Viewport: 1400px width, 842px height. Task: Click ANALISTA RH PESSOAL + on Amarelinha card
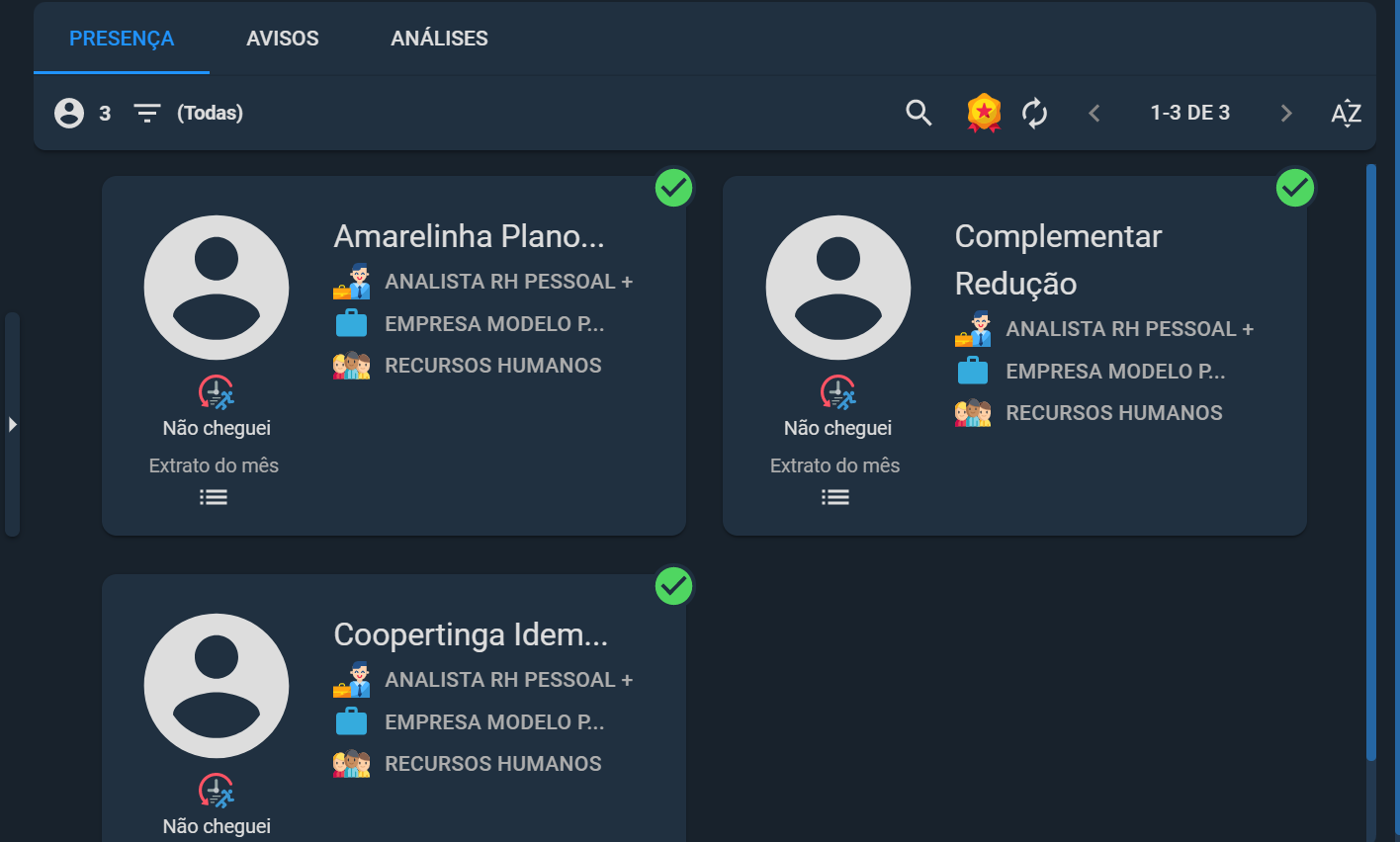point(508,282)
